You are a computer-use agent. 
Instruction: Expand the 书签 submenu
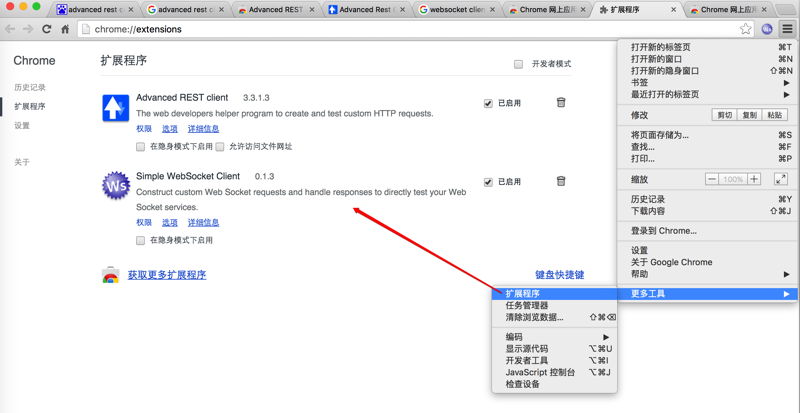point(707,83)
